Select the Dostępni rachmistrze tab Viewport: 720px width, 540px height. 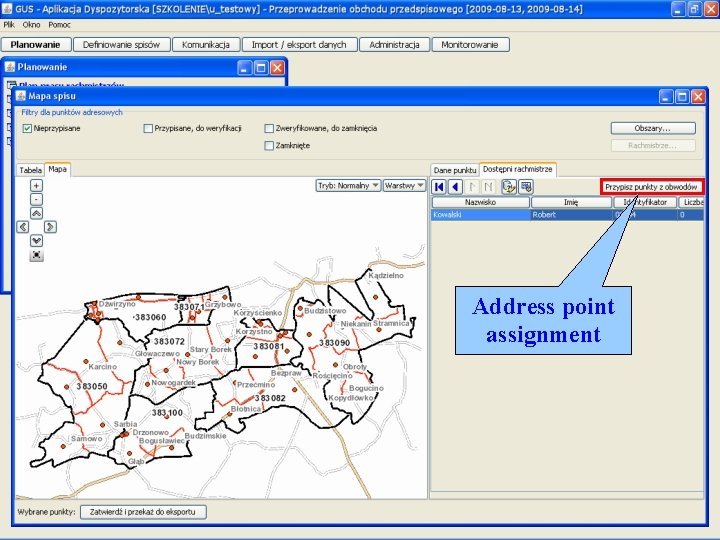coord(518,169)
